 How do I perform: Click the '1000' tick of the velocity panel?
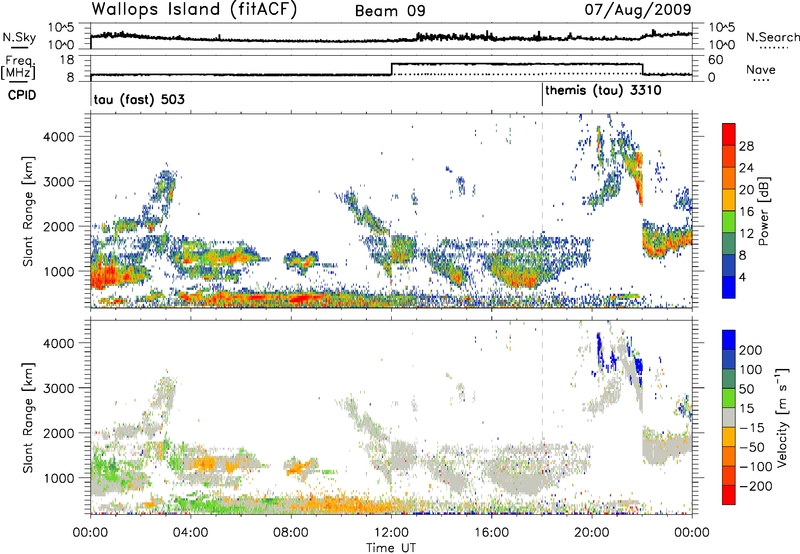[59, 478]
